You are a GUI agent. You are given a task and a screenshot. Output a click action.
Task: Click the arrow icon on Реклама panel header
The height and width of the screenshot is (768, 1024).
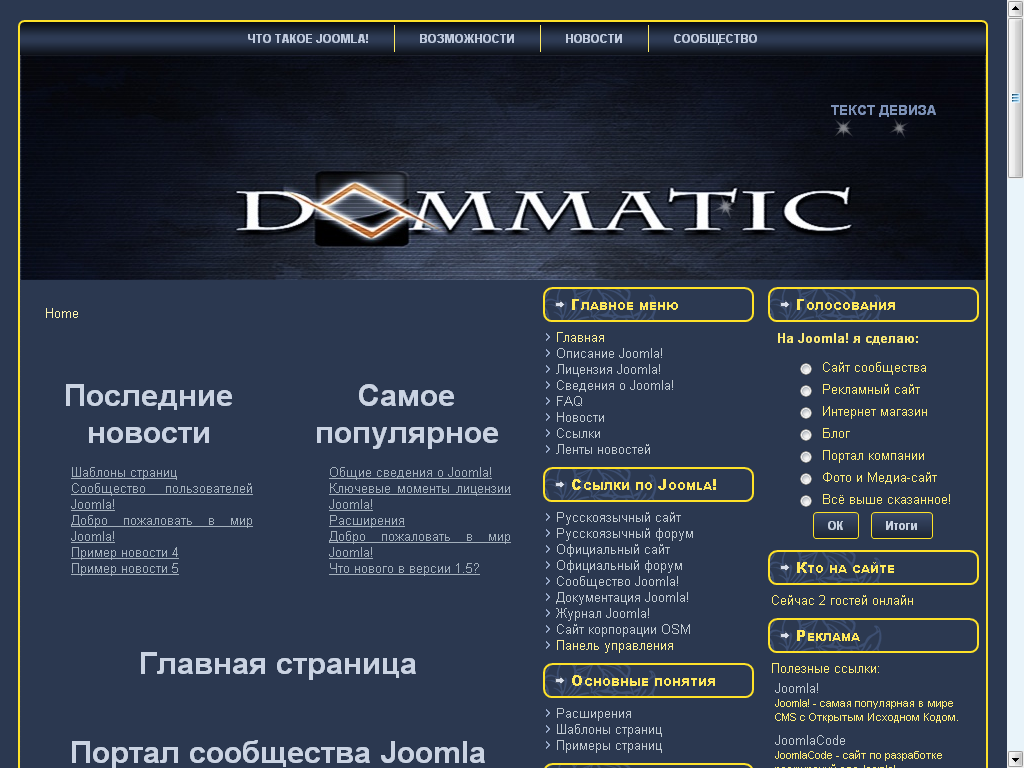tap(786, 635)
